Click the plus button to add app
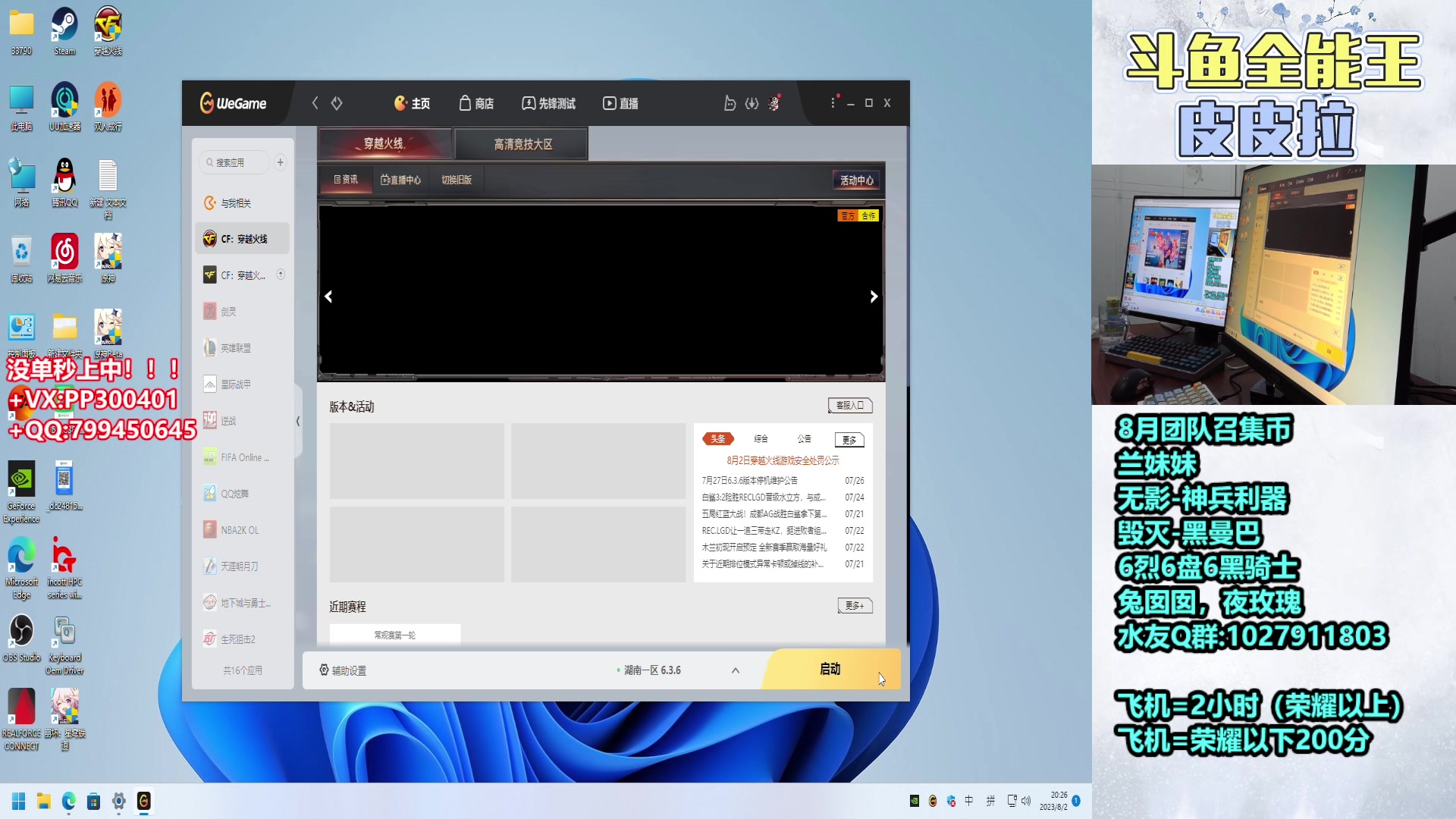The height and width of the screenshot is (819, 1456). [281, 162]
